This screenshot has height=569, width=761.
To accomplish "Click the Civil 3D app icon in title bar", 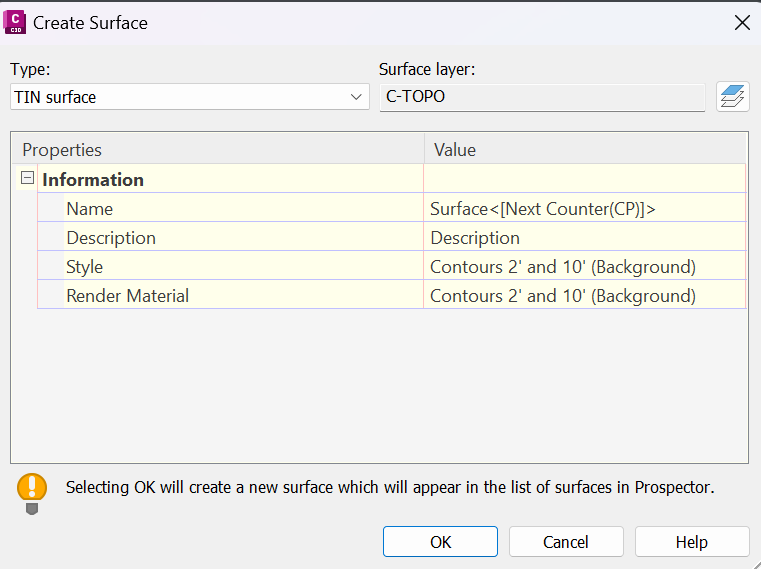I will pyautogui.click(x=16, y=22).
